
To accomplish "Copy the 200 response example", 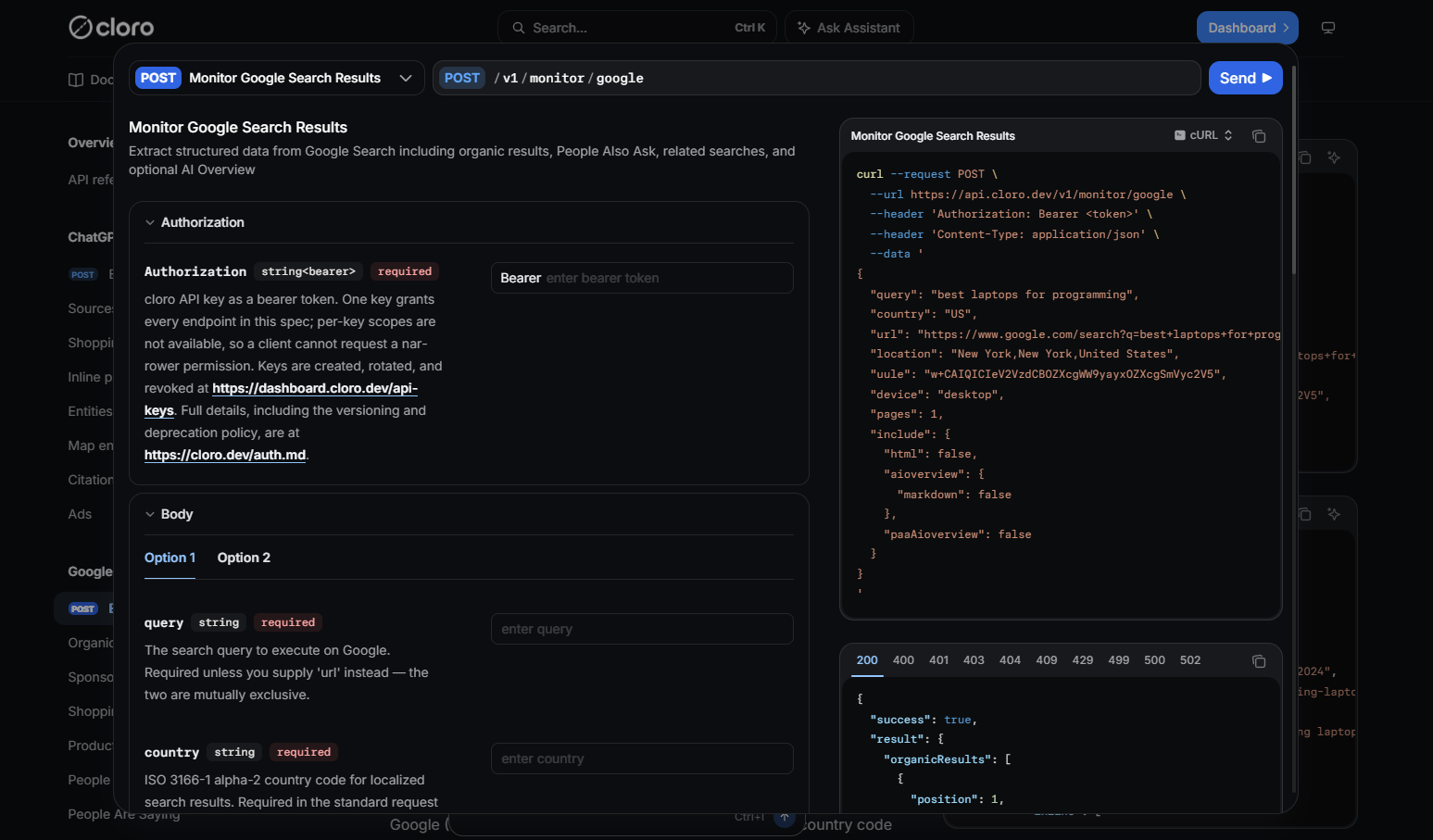I will [x=1259, y=661].
